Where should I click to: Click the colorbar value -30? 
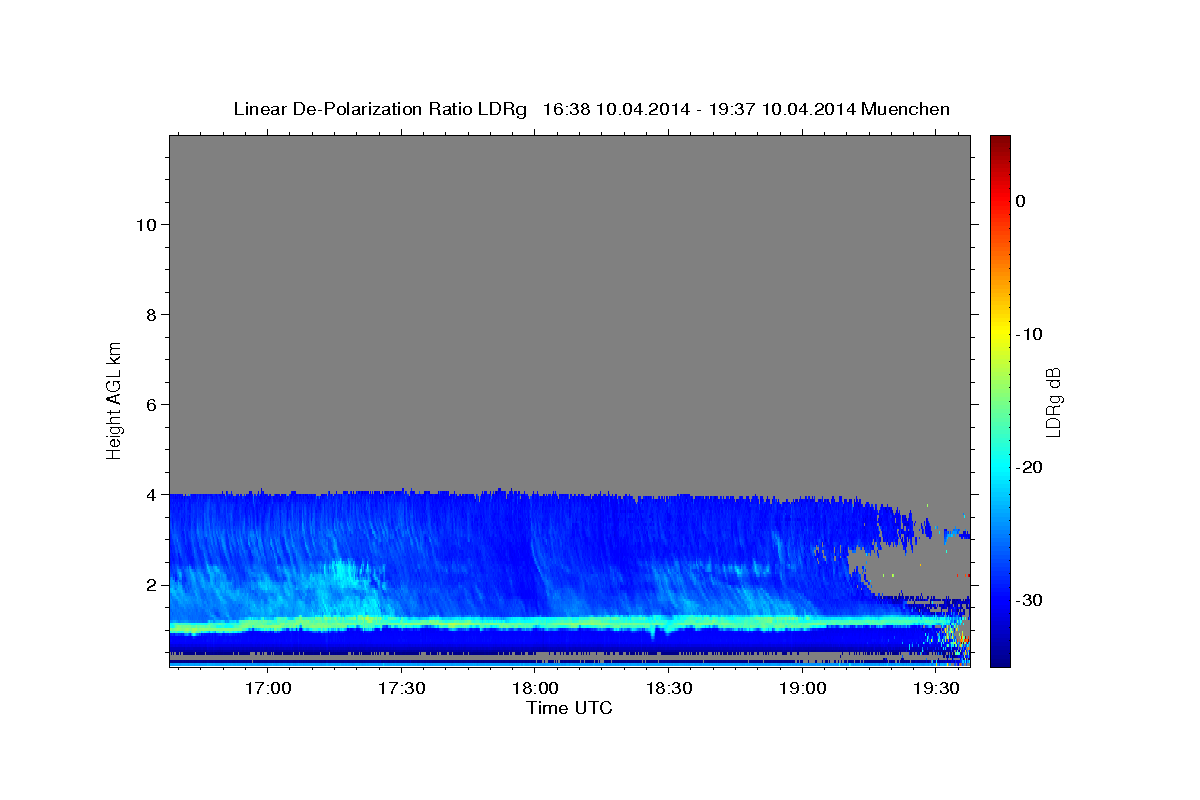[x=1030, y=600]
